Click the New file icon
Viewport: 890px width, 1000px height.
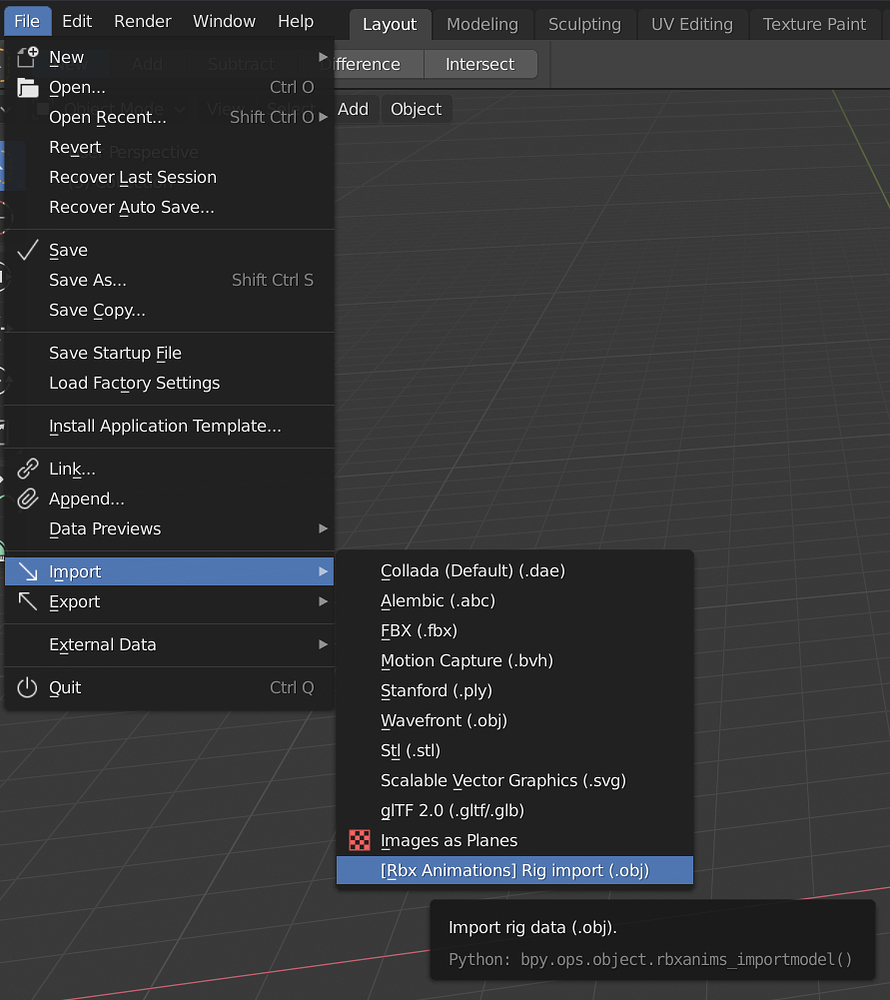(x=26, y=57)
